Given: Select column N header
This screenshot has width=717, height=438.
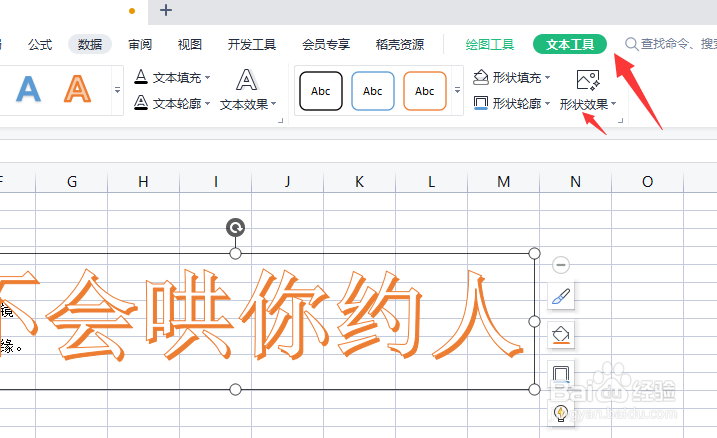Looking at the screenshot, I should 576,182.
